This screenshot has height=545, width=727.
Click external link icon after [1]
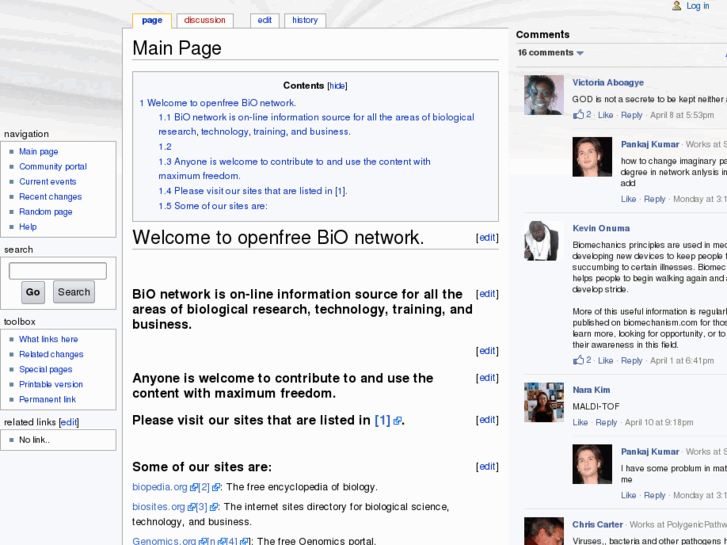pyautogui.click(x=397, y=421)
